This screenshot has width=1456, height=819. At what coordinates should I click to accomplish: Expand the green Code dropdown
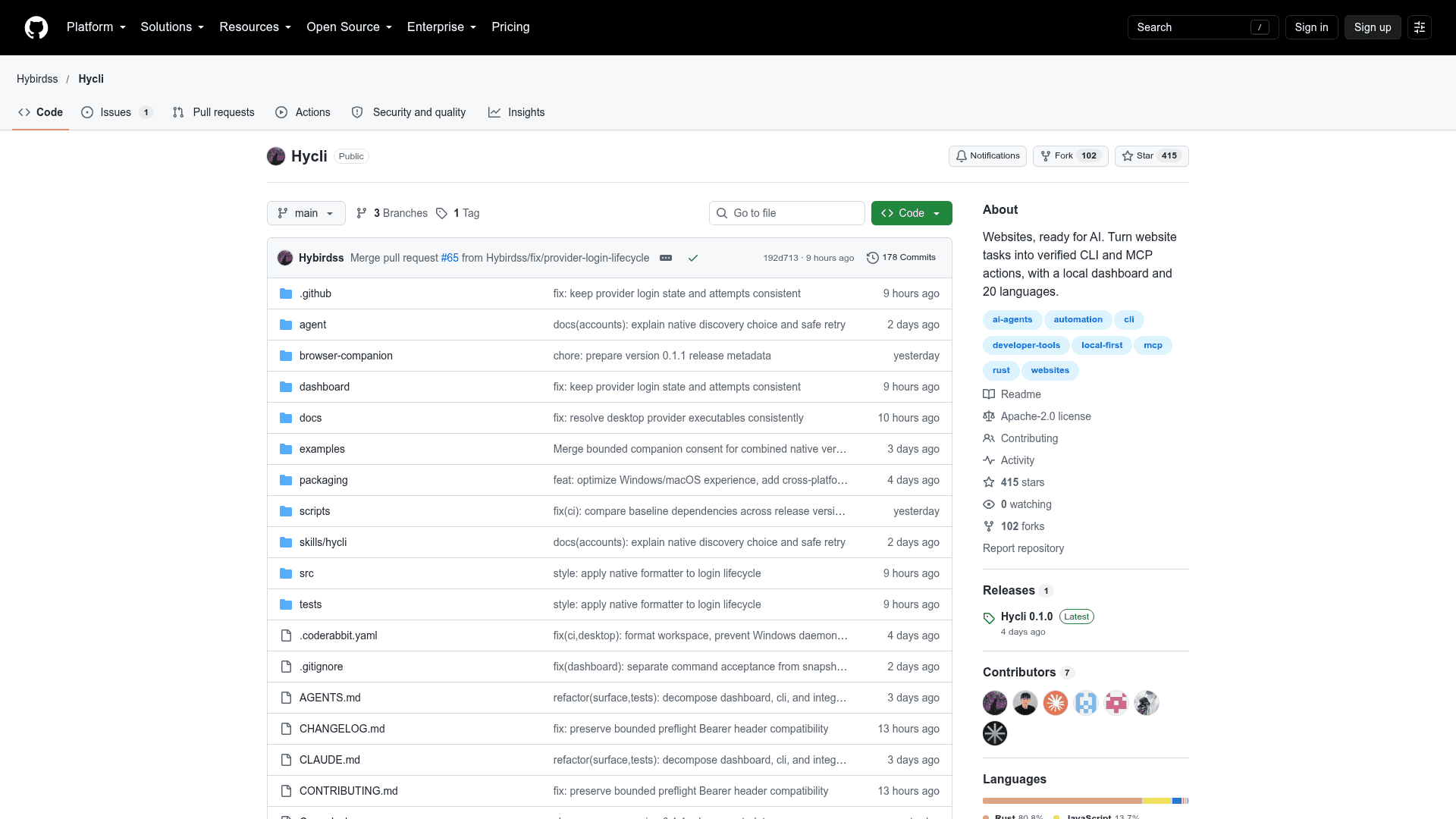coord(912,213)
